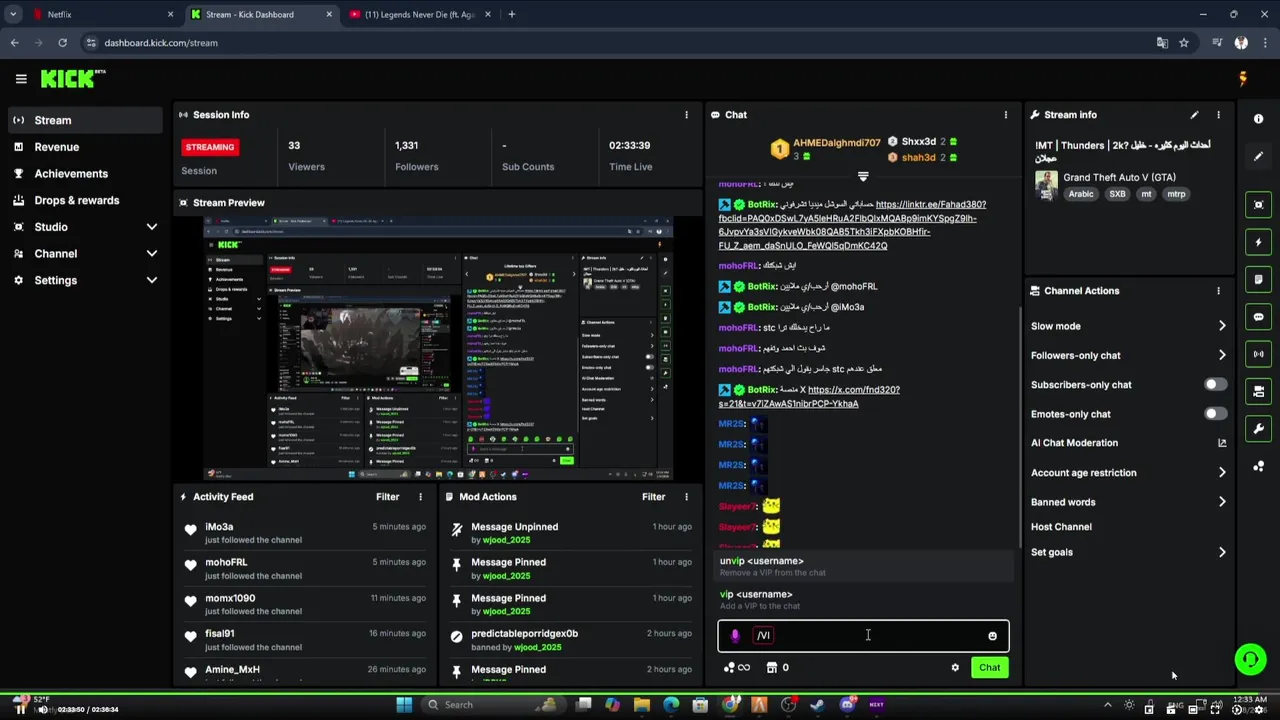Expand Followers-only chat settings
Viewport: 1280px width, 720px height.
(x=1222, y=355)
